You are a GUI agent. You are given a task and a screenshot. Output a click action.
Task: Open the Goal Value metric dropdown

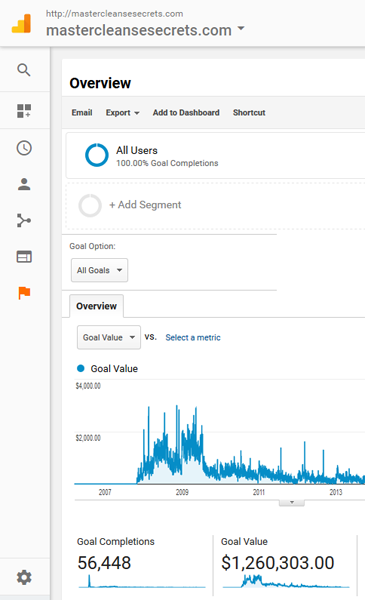[109, 337]
